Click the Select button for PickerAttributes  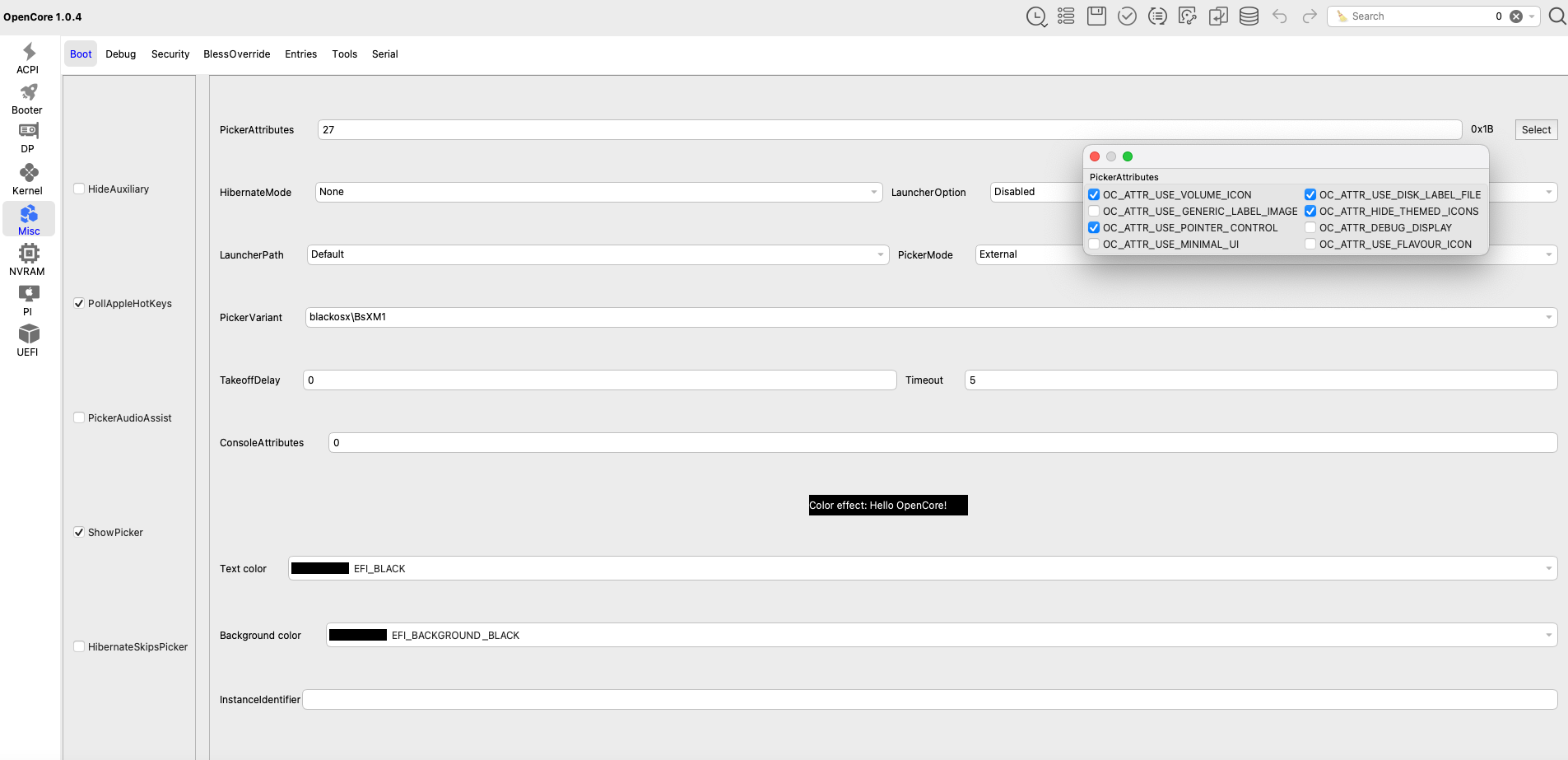pyautogui.click(x=1536, y=129)
